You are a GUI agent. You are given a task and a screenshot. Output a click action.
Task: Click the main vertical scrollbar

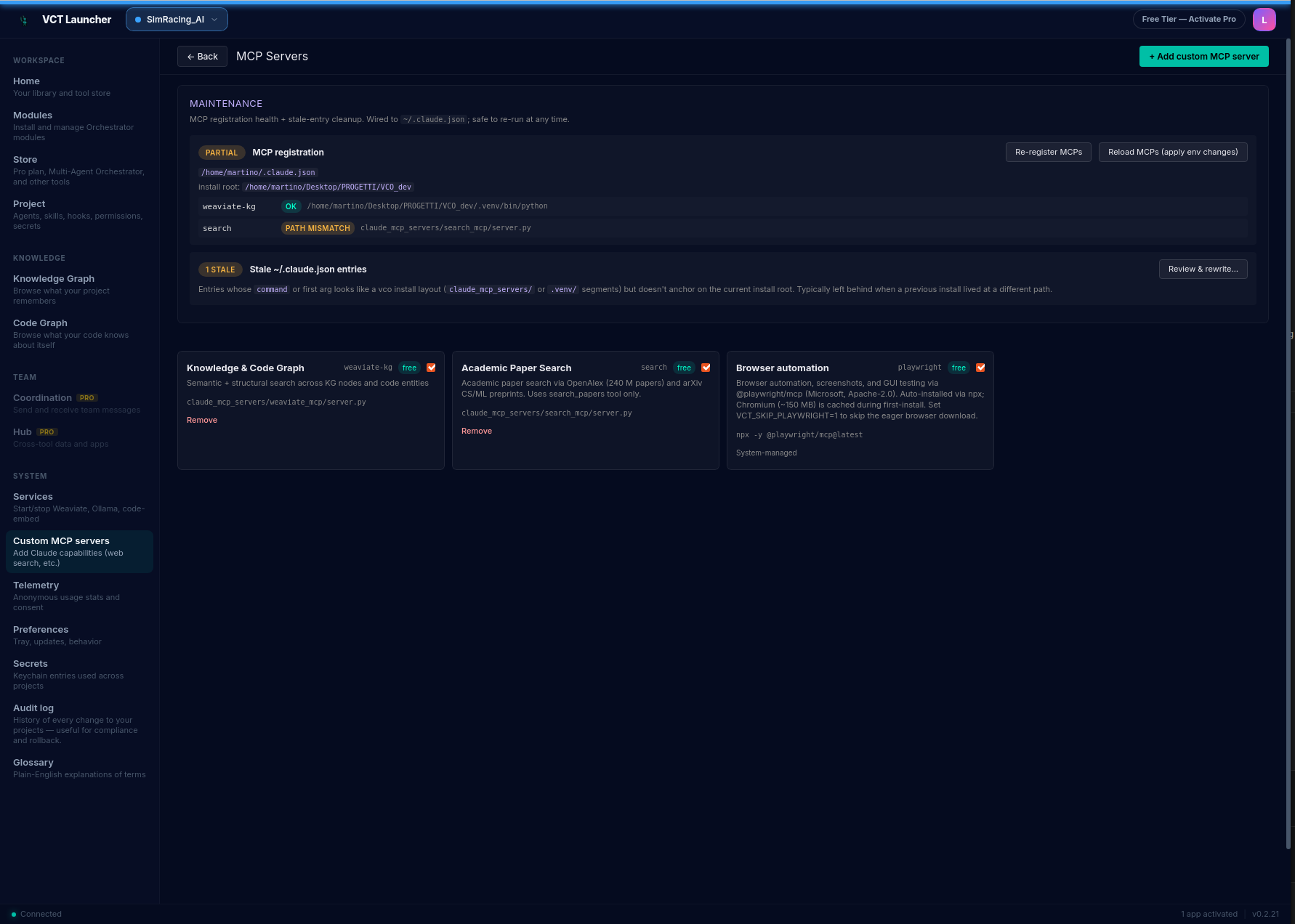pyautogui.click(x=1288, y=443)
